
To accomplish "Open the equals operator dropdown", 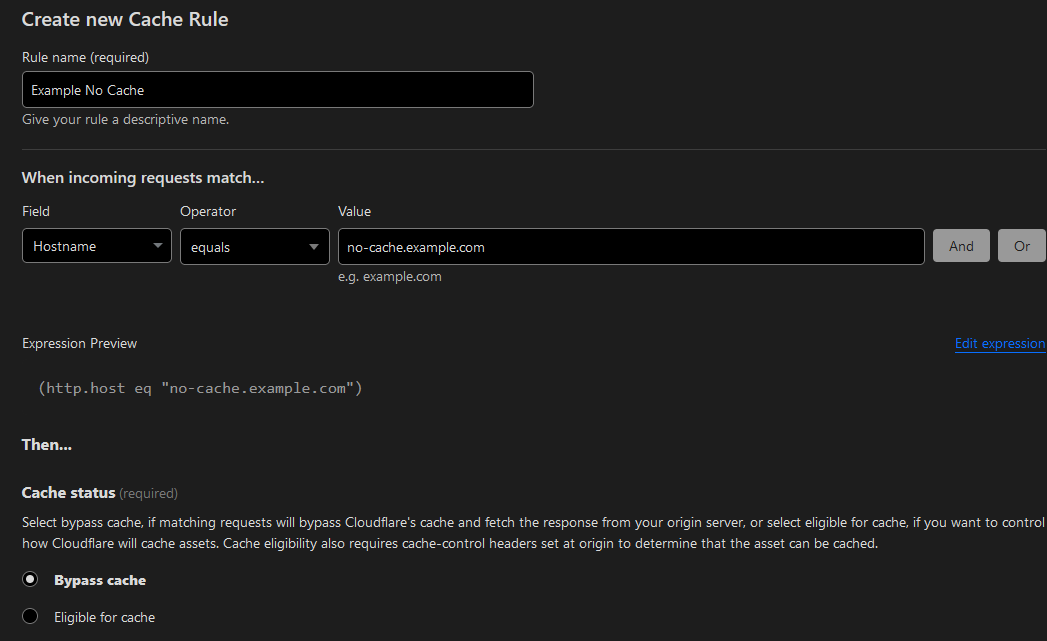I will tap(254, 246).
